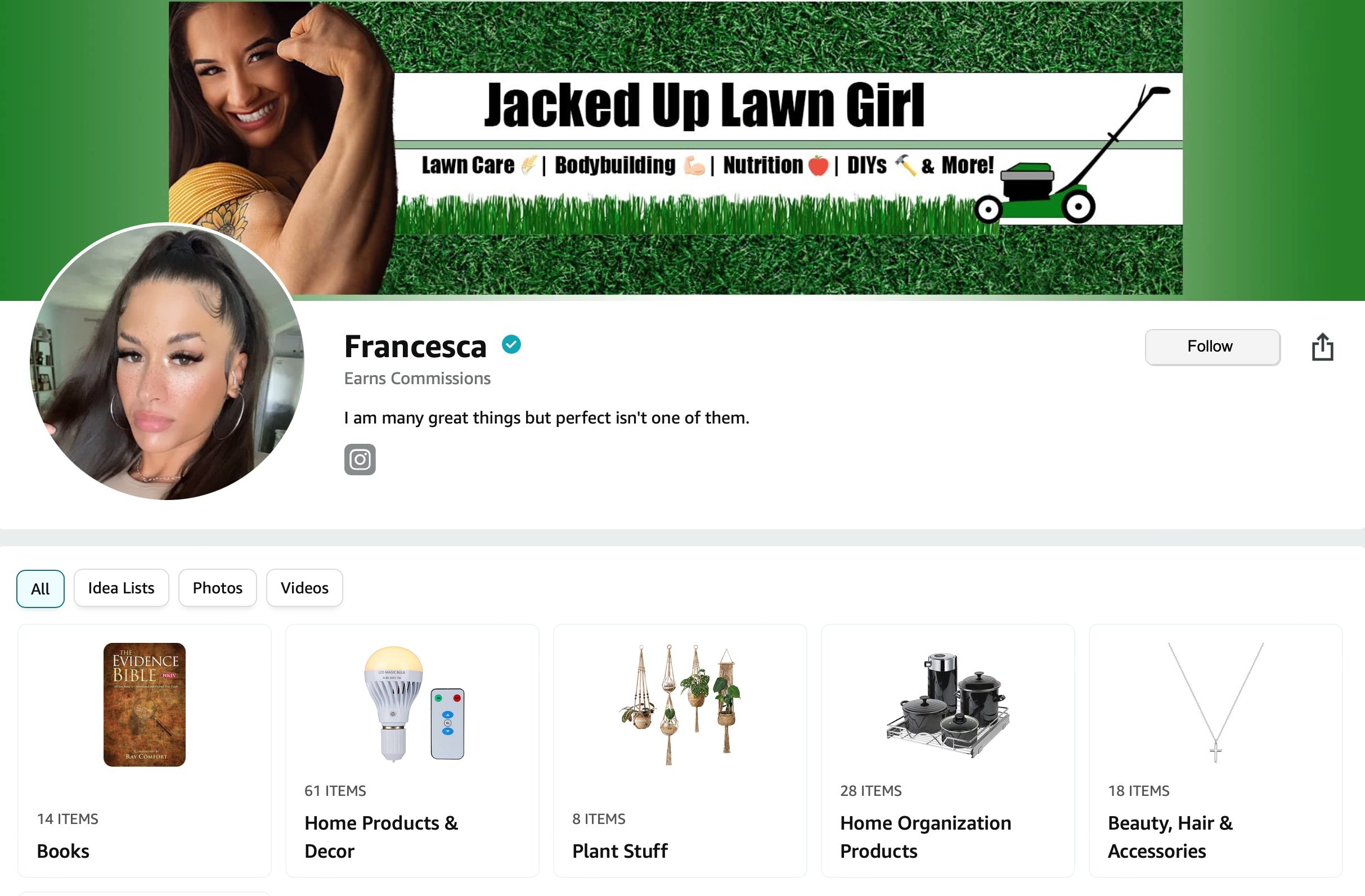View the cross necklace image
The image size is (1365, 896).
click(x=1216, y=703)
